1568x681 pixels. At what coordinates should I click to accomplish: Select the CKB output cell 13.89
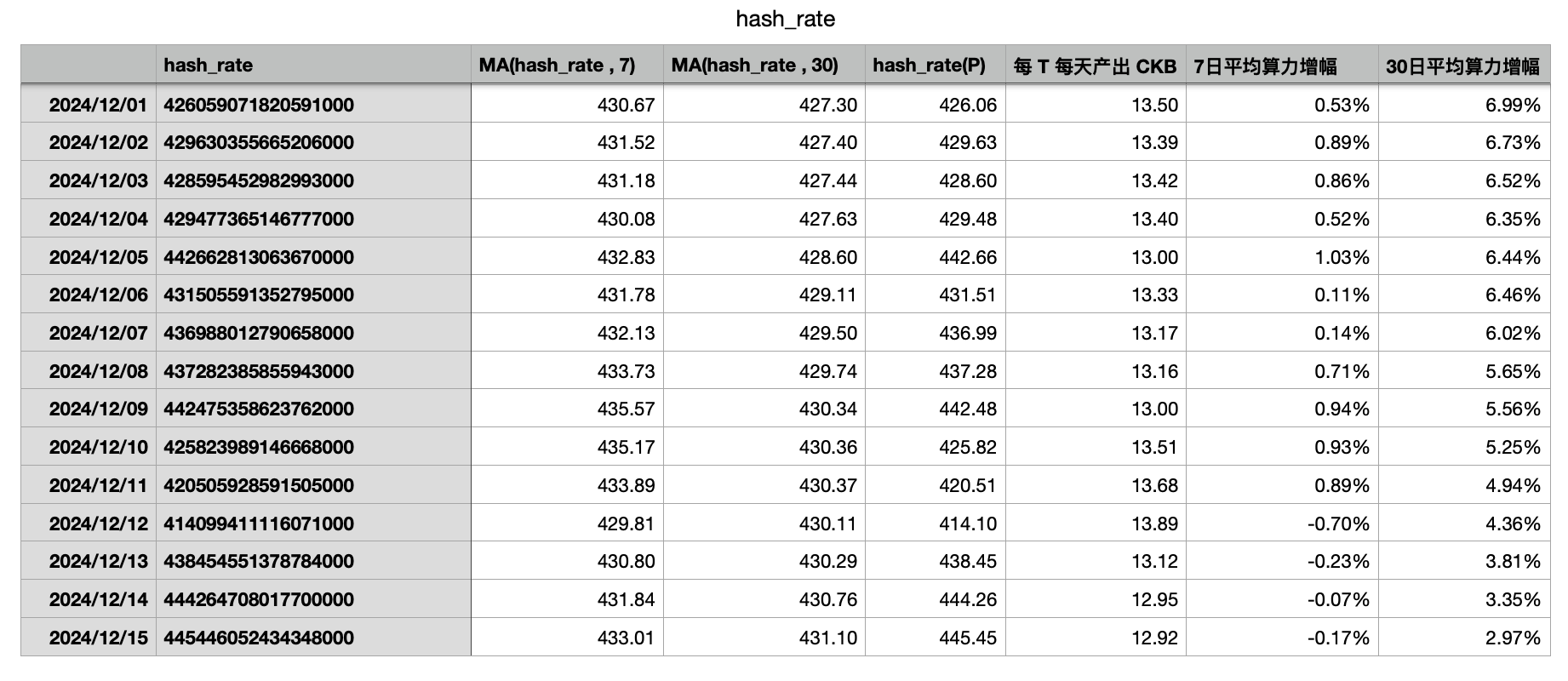coord(1154,524)
